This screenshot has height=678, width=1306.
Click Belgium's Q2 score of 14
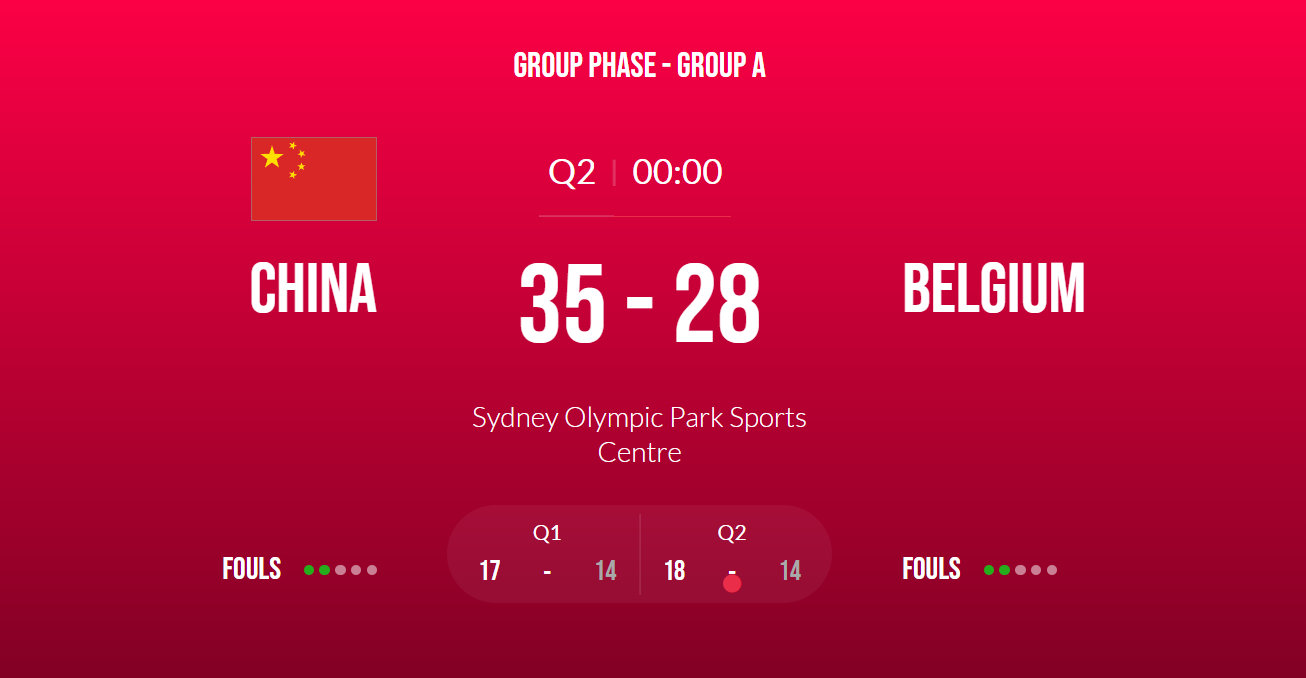(790, 571)
